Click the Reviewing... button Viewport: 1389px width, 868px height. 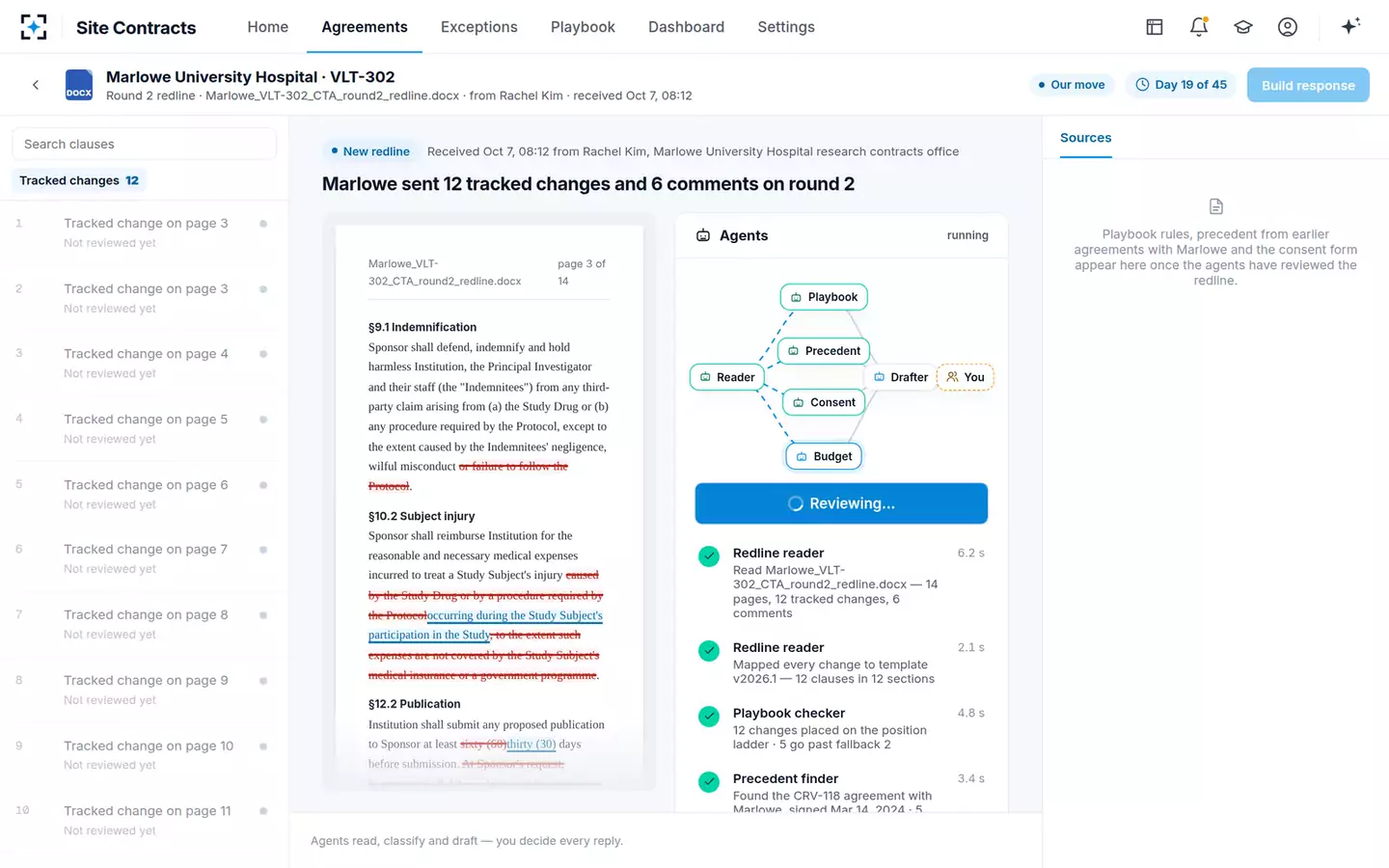point(841,503)
